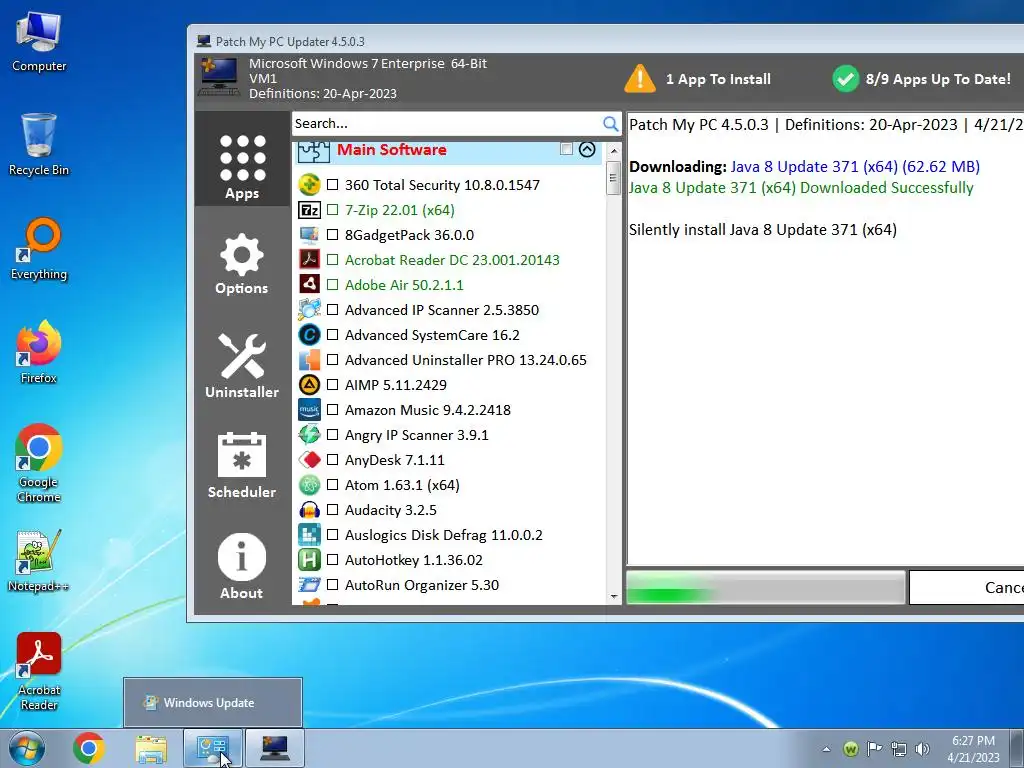Click the Acrobat Reader DC list icon
This screenshot has height=768, width=1024.
point(310,260)
